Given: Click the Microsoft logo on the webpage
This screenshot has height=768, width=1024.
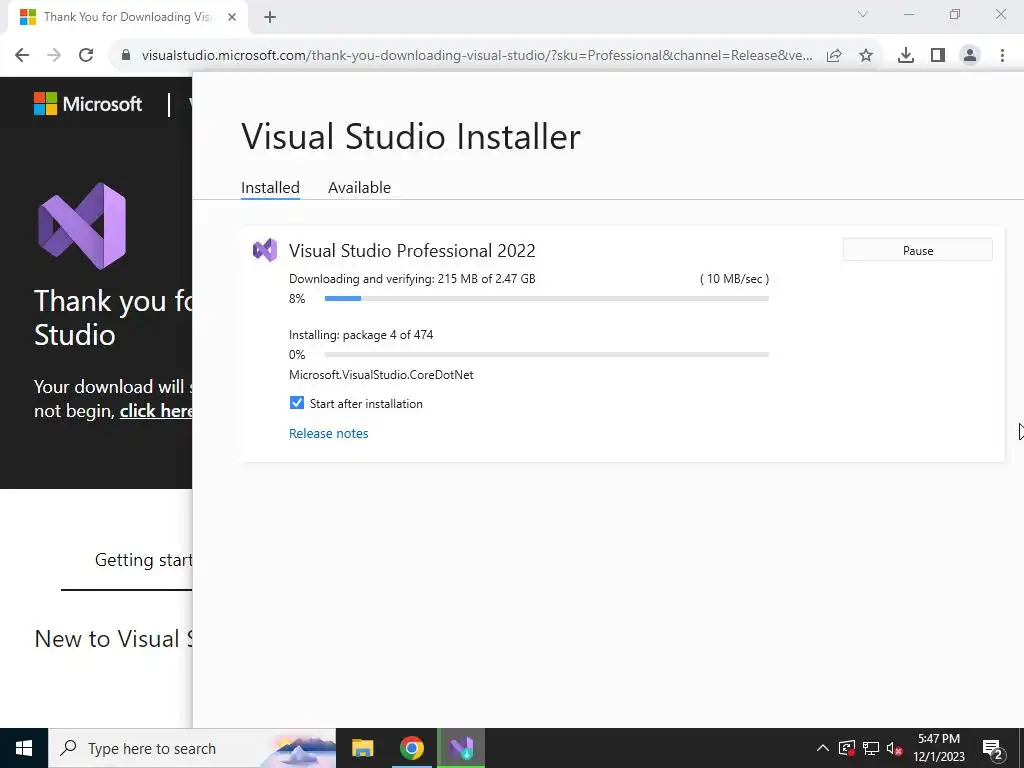Looking at the screenshot, I should (x=88, y=104).
